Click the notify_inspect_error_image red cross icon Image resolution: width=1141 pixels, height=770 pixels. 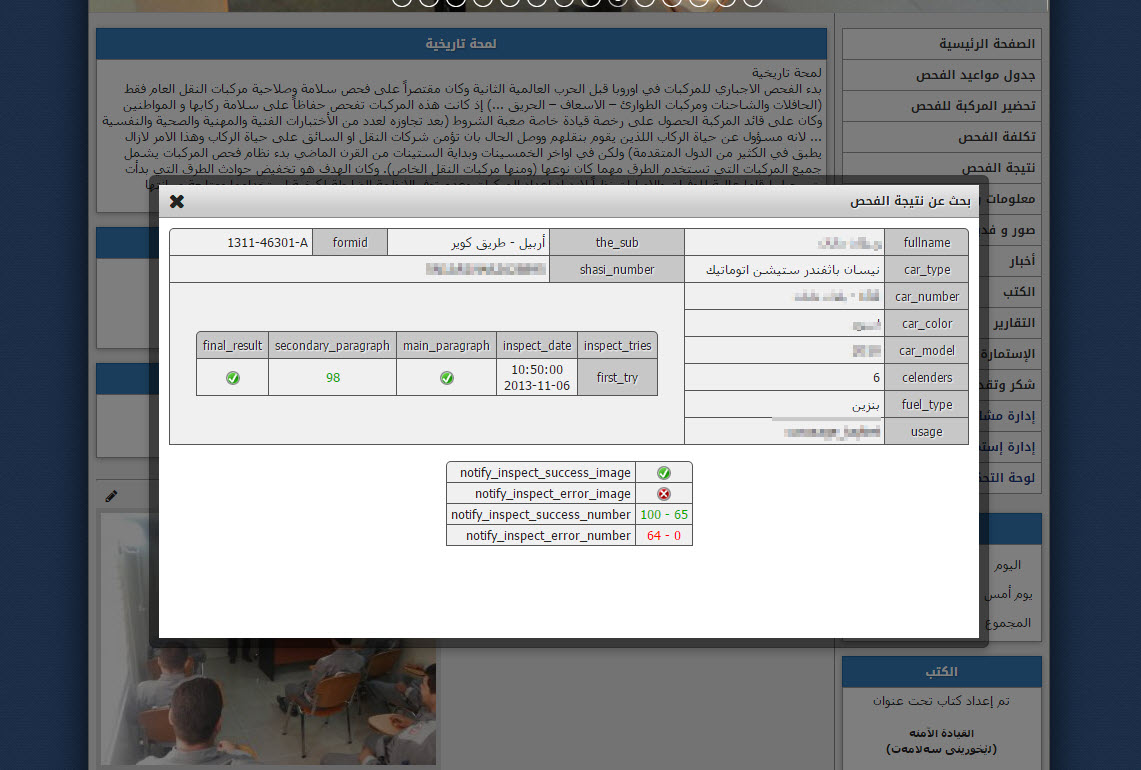pyautogui.click(x=664, y=493)
